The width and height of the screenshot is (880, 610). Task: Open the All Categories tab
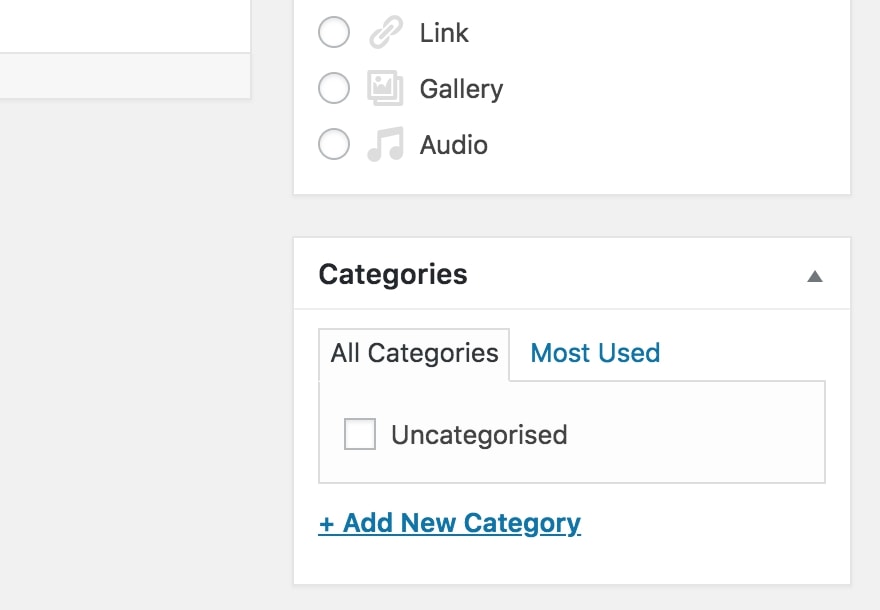[414, 354]
